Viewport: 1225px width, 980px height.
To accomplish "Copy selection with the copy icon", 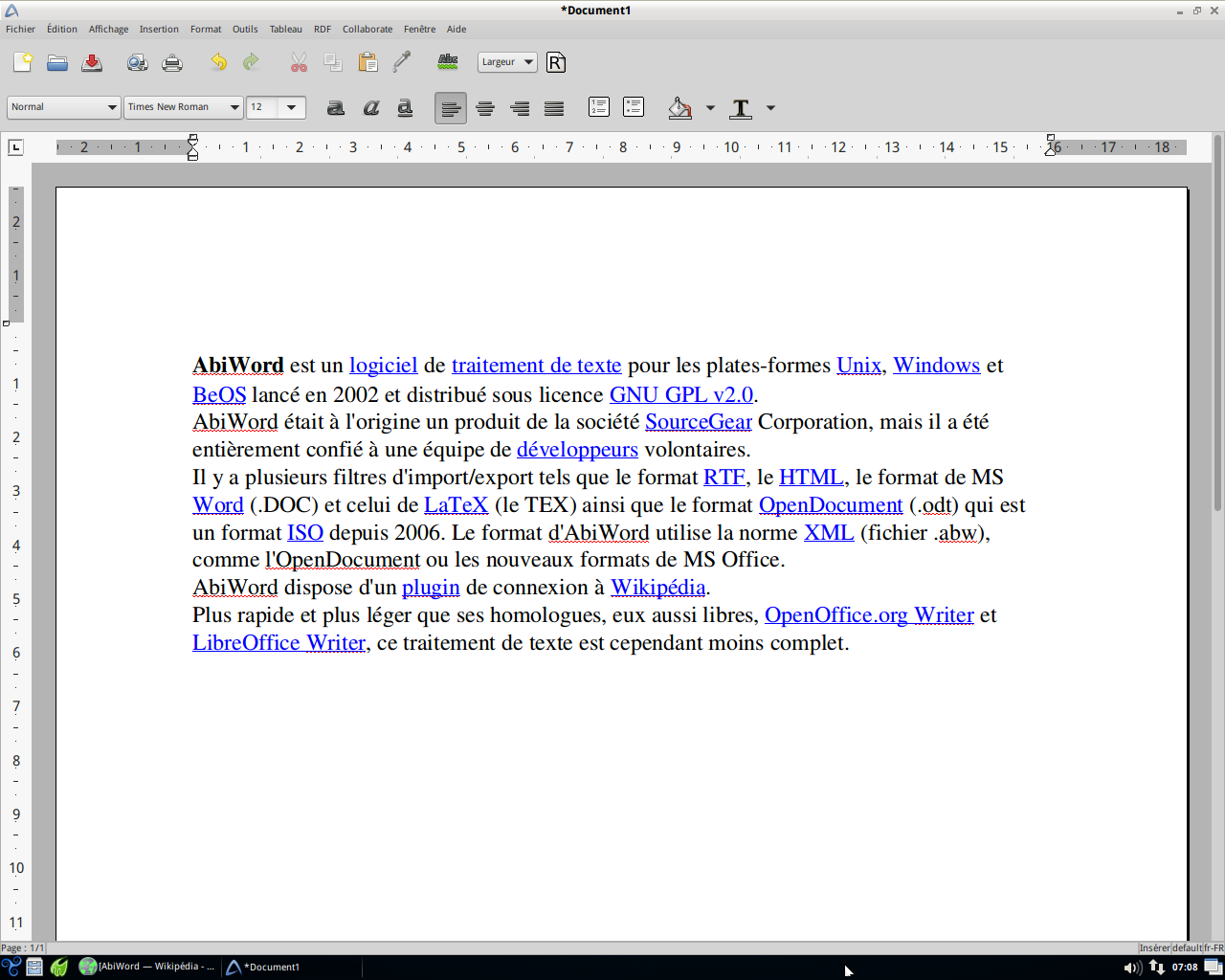I will tap(333, 62).
